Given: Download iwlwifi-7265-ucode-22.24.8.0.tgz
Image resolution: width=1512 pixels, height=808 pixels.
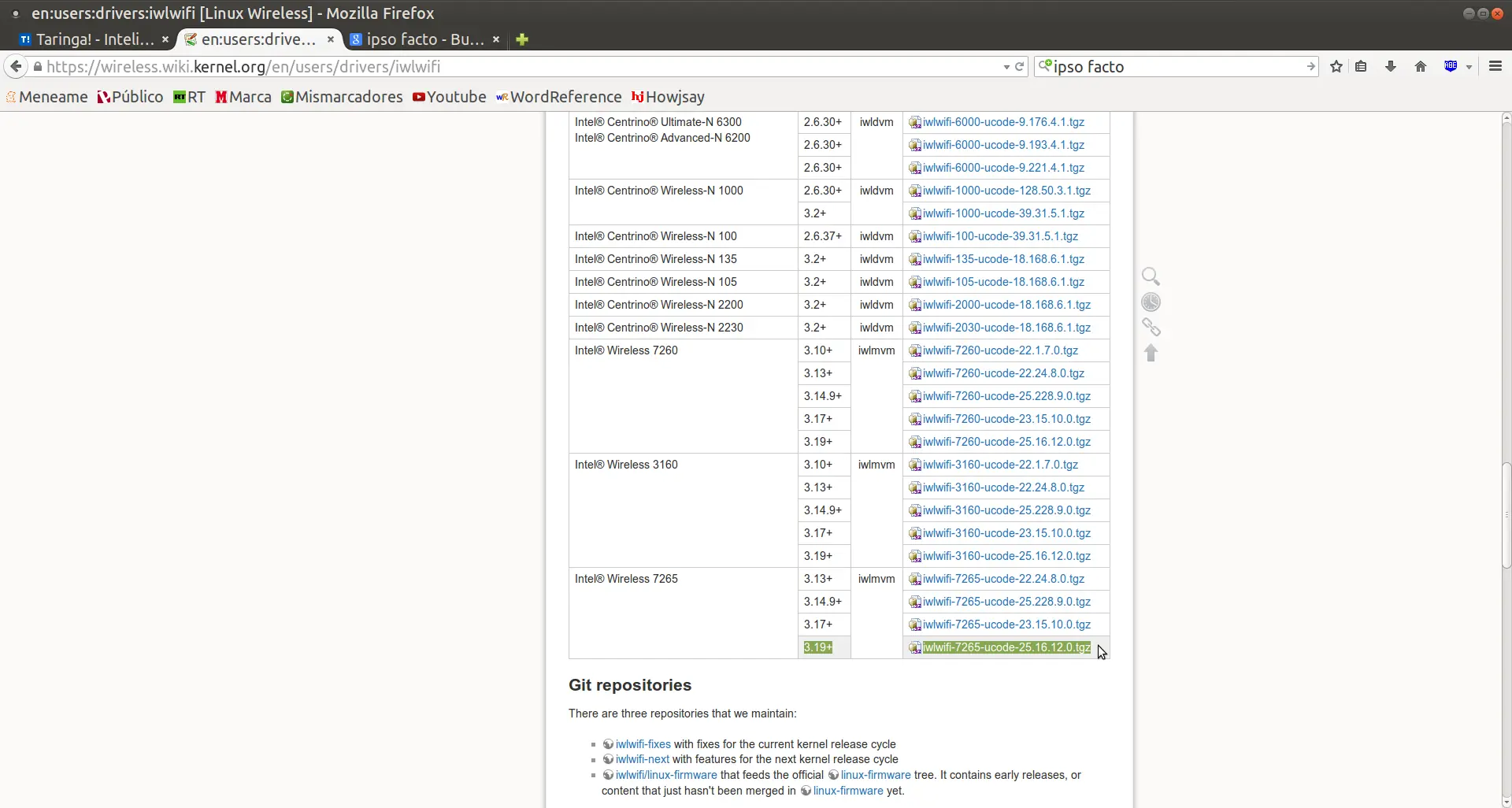Looking at the screenshot, I should tap(1003, 579).
